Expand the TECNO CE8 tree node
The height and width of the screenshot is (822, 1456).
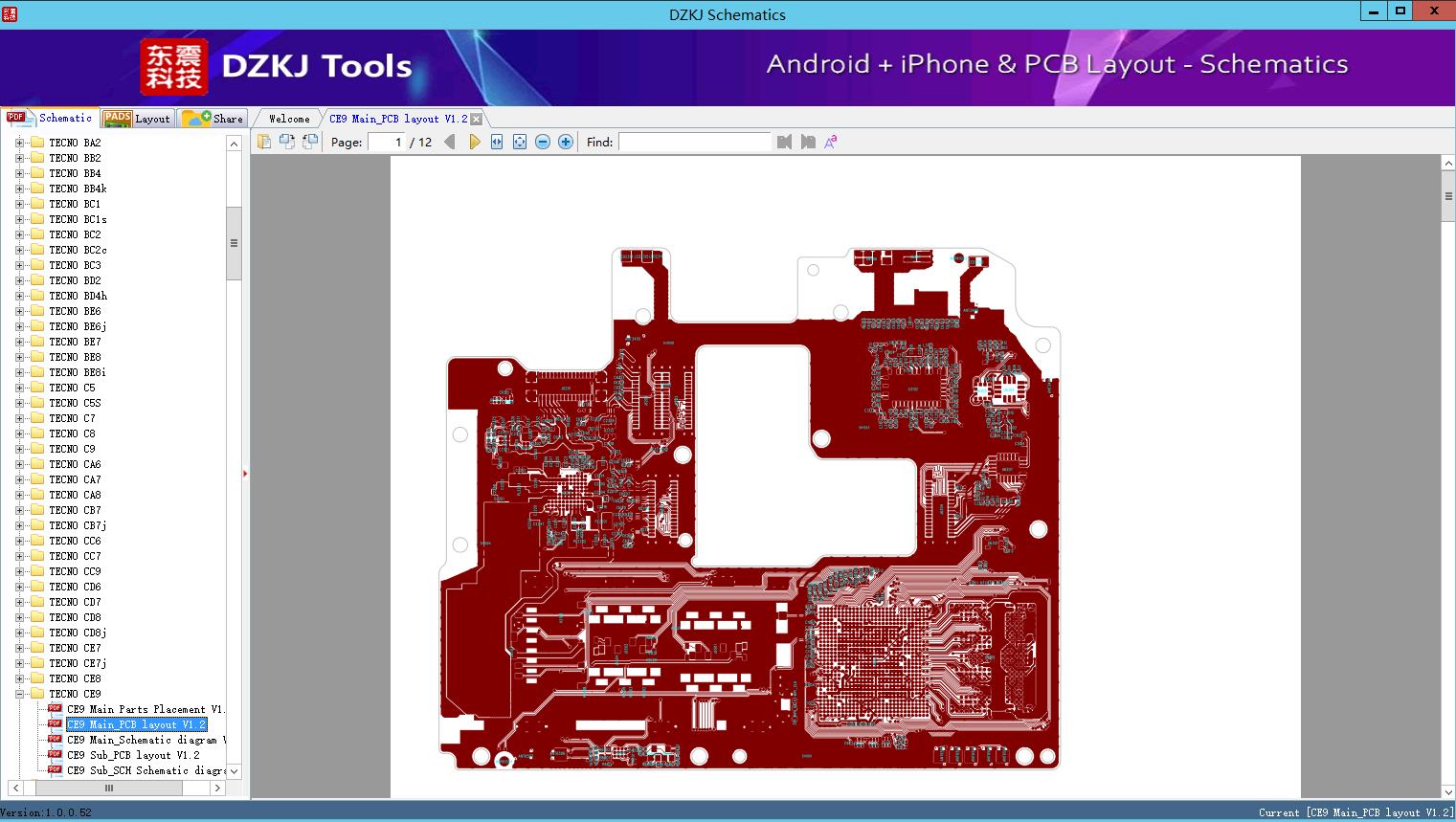tap(19, 678)
